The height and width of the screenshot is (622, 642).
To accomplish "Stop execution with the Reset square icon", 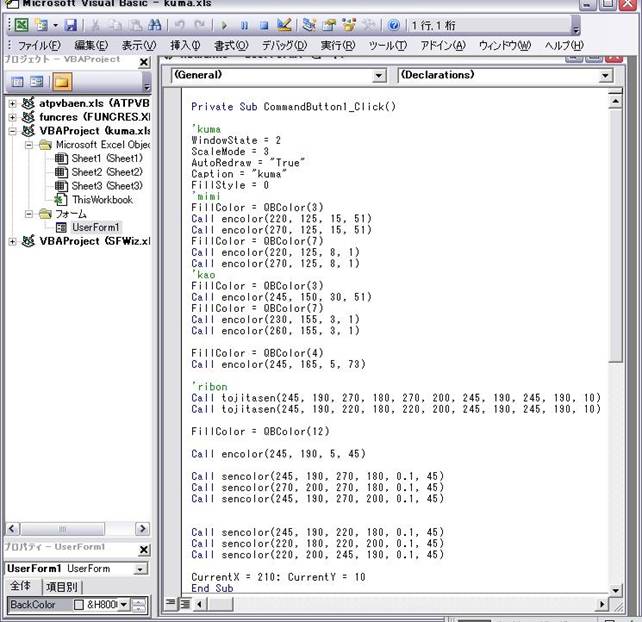I will point(264,25).
